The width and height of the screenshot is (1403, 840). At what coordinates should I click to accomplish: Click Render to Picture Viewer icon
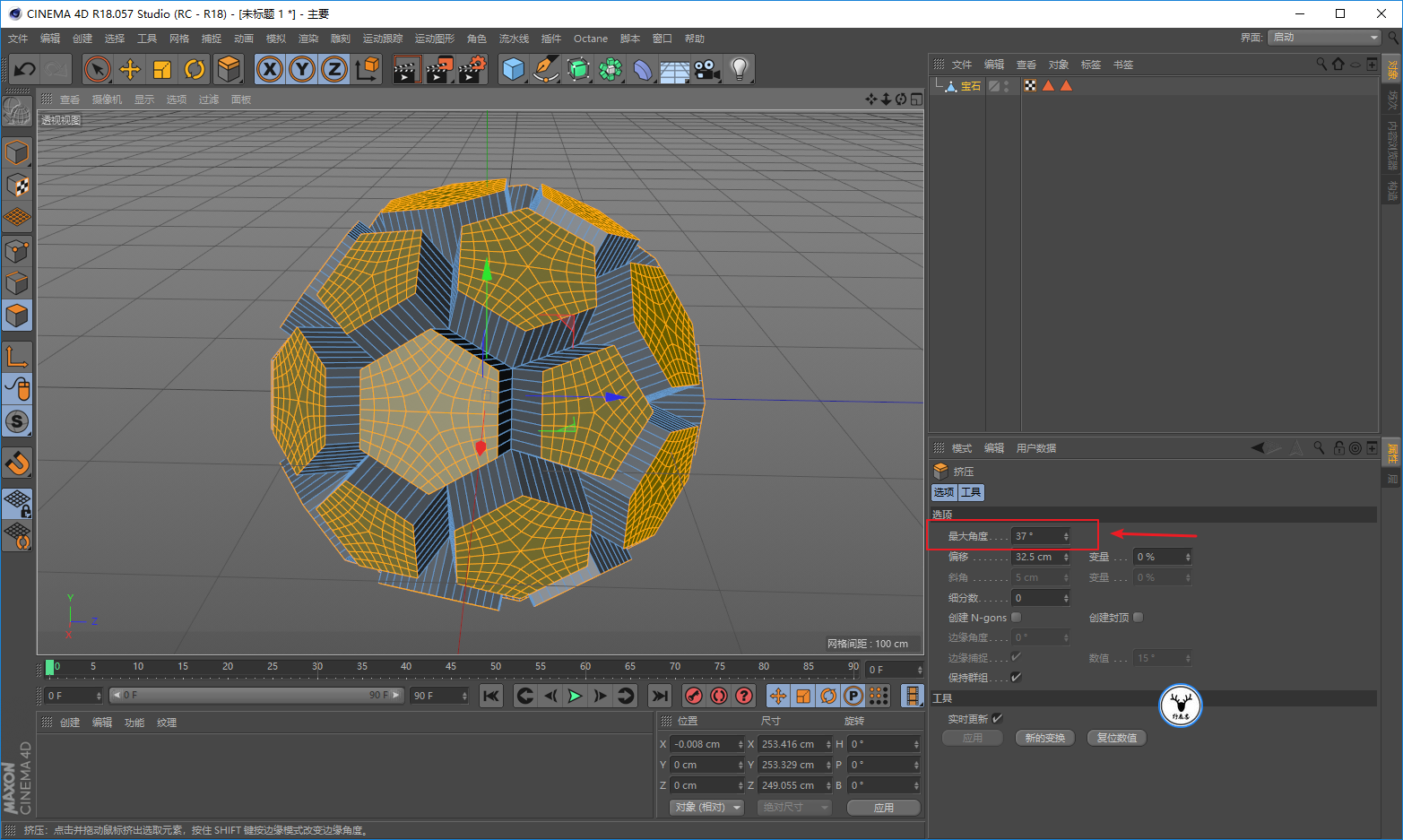pos(439,69)
